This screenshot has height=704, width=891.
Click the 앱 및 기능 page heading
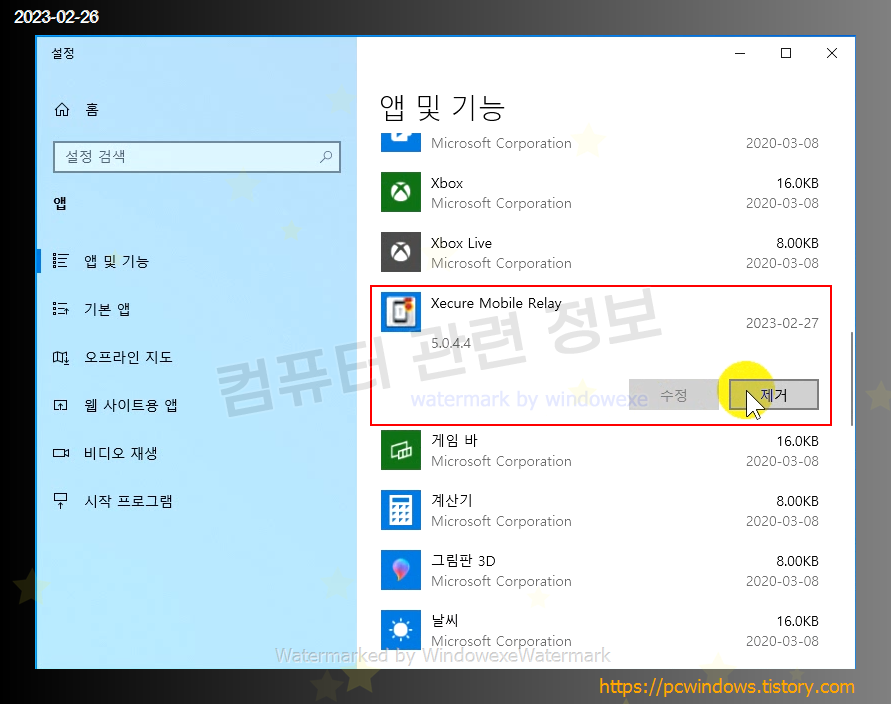click(x=442, y=108)
